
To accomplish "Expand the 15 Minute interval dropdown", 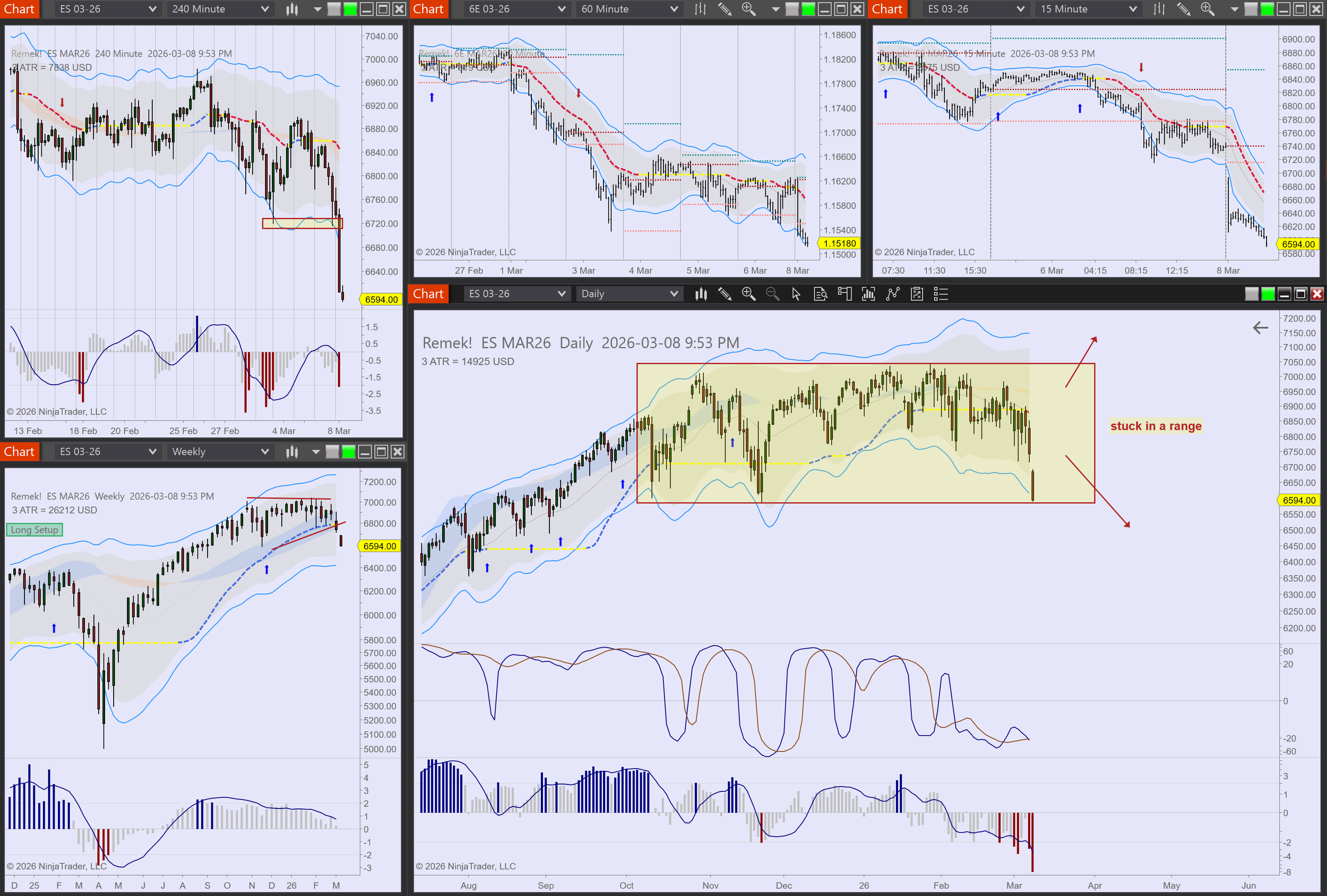I will (x=1088, y=9).
